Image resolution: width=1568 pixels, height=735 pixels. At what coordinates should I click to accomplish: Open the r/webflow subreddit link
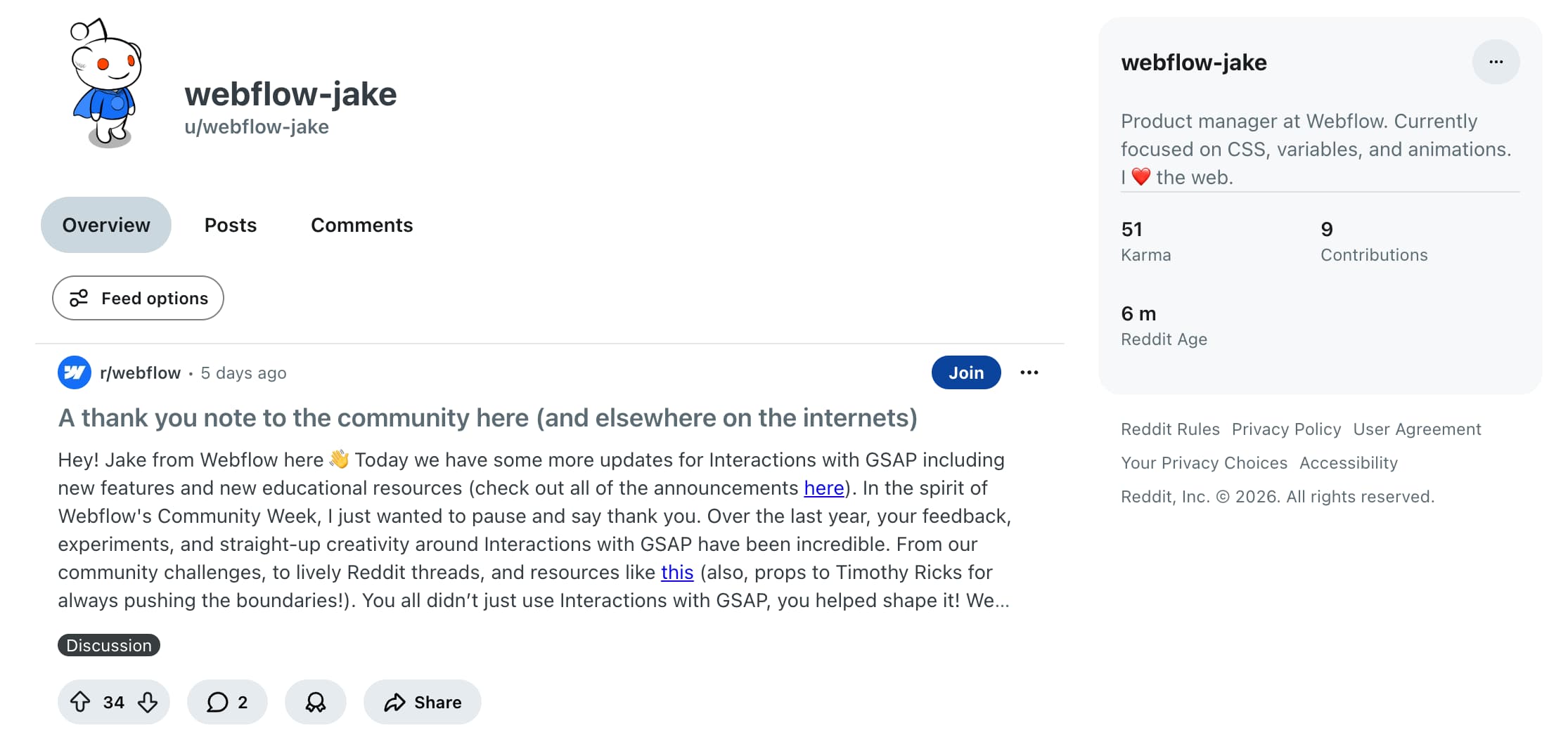tap(140, 373)
